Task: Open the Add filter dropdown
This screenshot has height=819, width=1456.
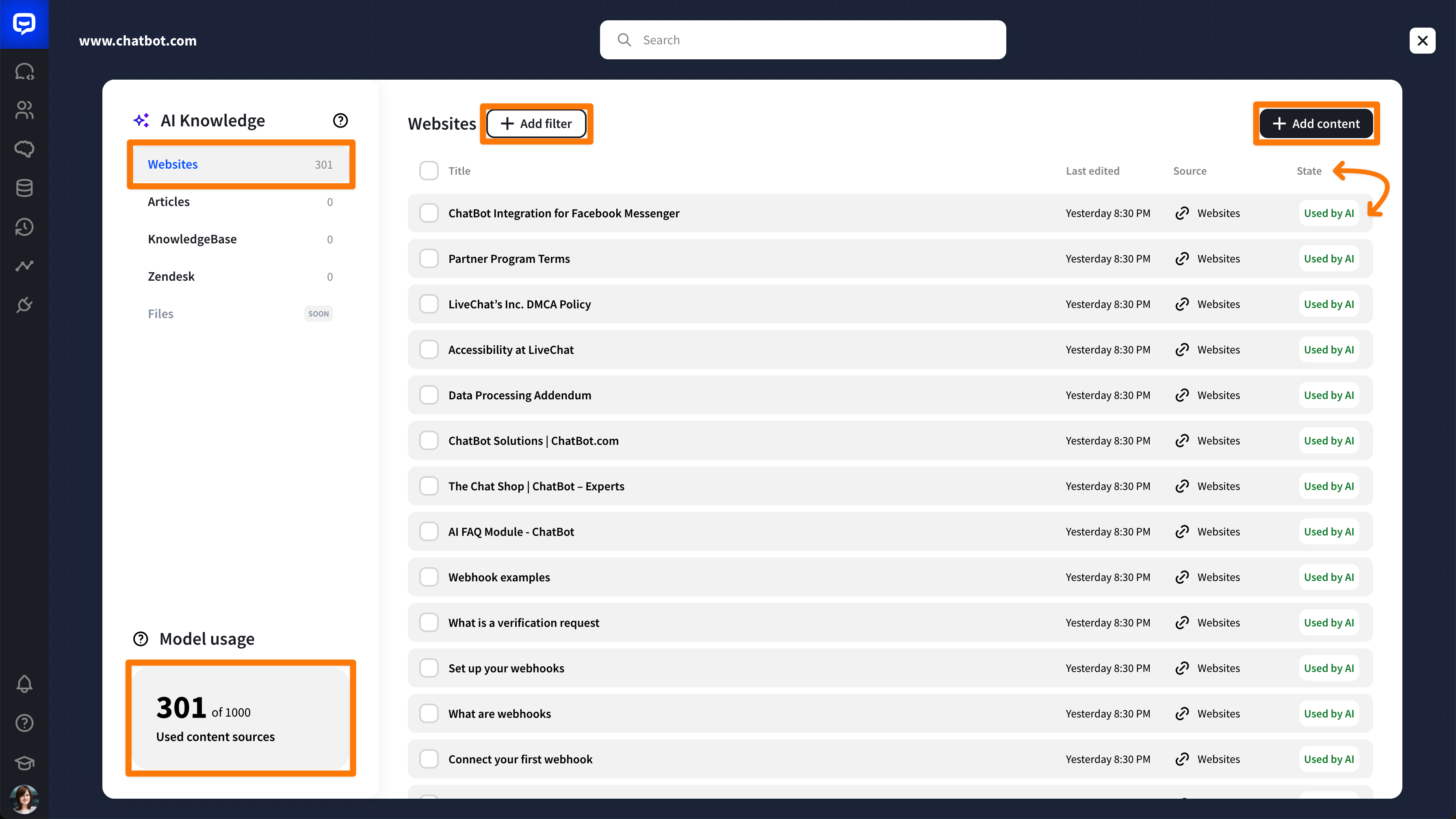Action: click(536, 124)
